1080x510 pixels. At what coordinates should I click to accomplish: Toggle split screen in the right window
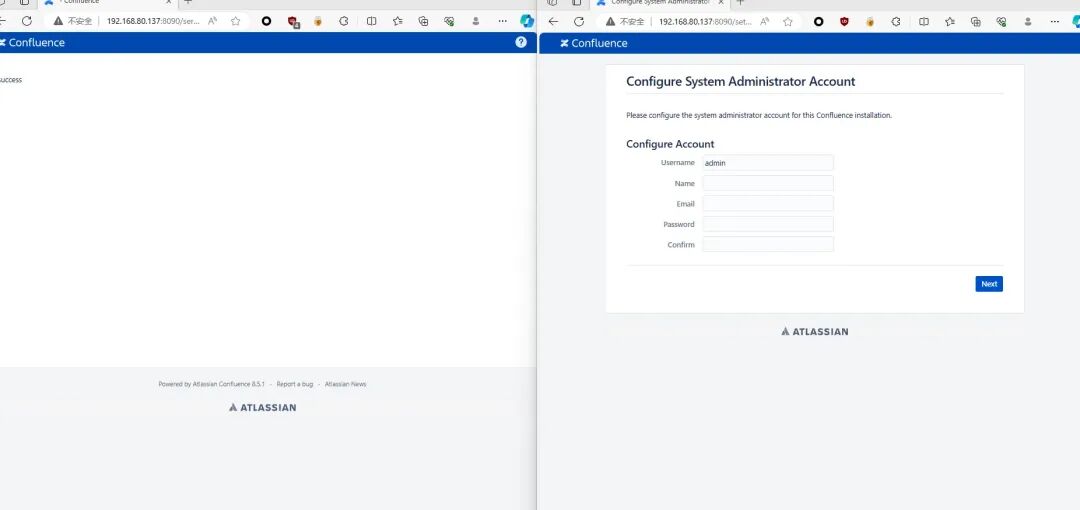pos(924,21)
